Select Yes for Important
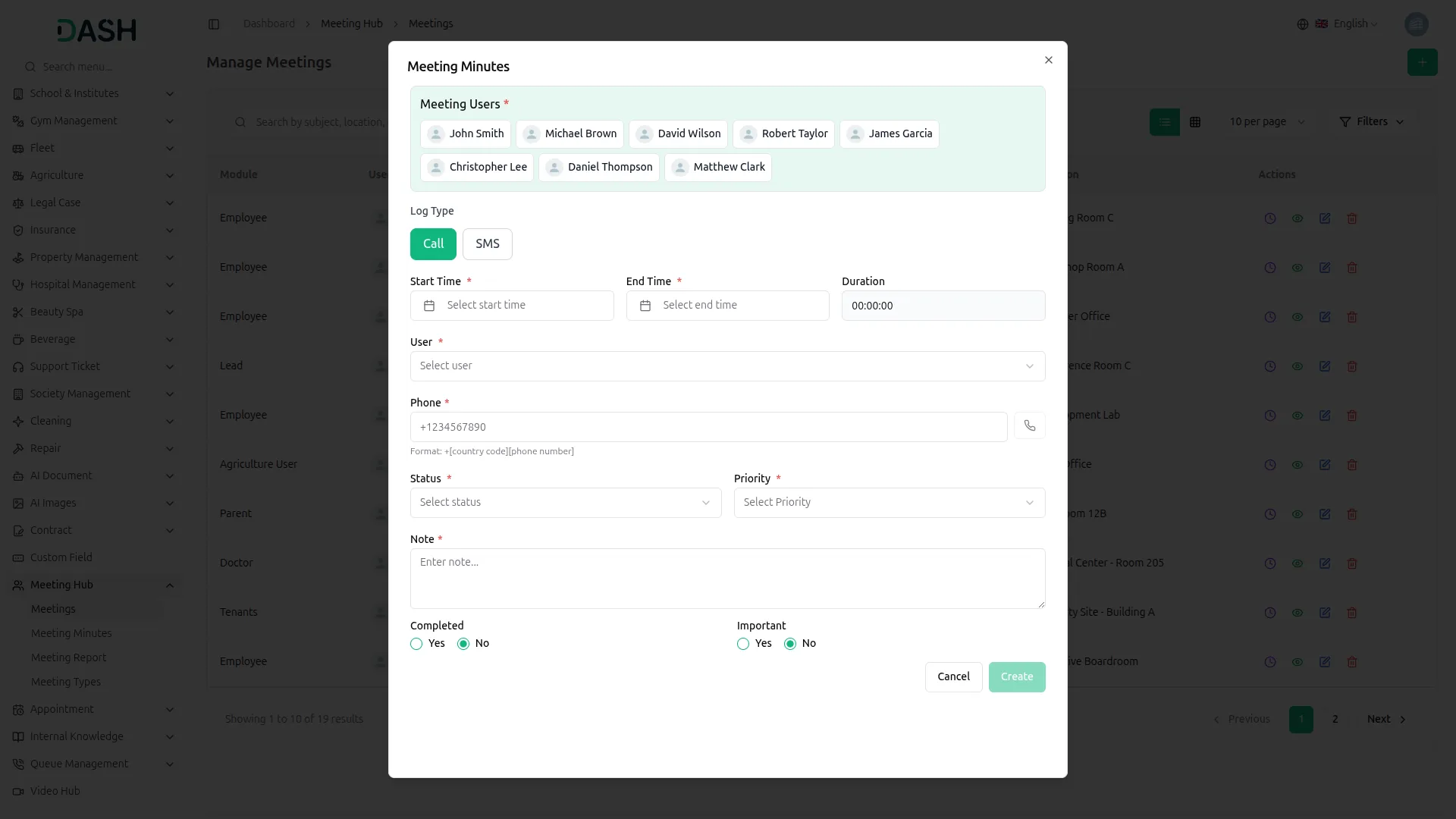This screenshot has width=1456, height=819. pyautogui.click(x=743, y=644)
